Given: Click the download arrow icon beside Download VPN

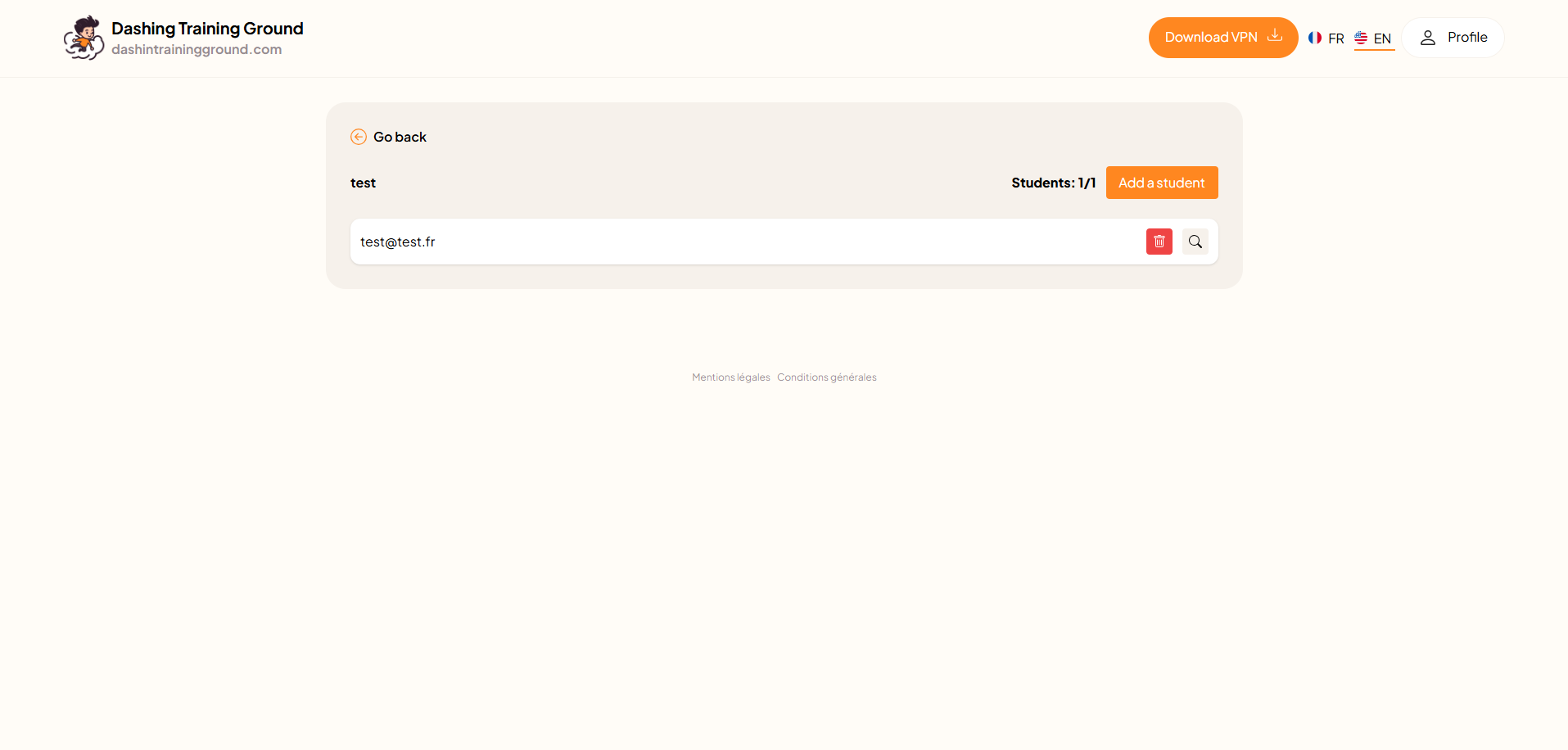Looking at the screenshot, I should (x=1275, y=35).
